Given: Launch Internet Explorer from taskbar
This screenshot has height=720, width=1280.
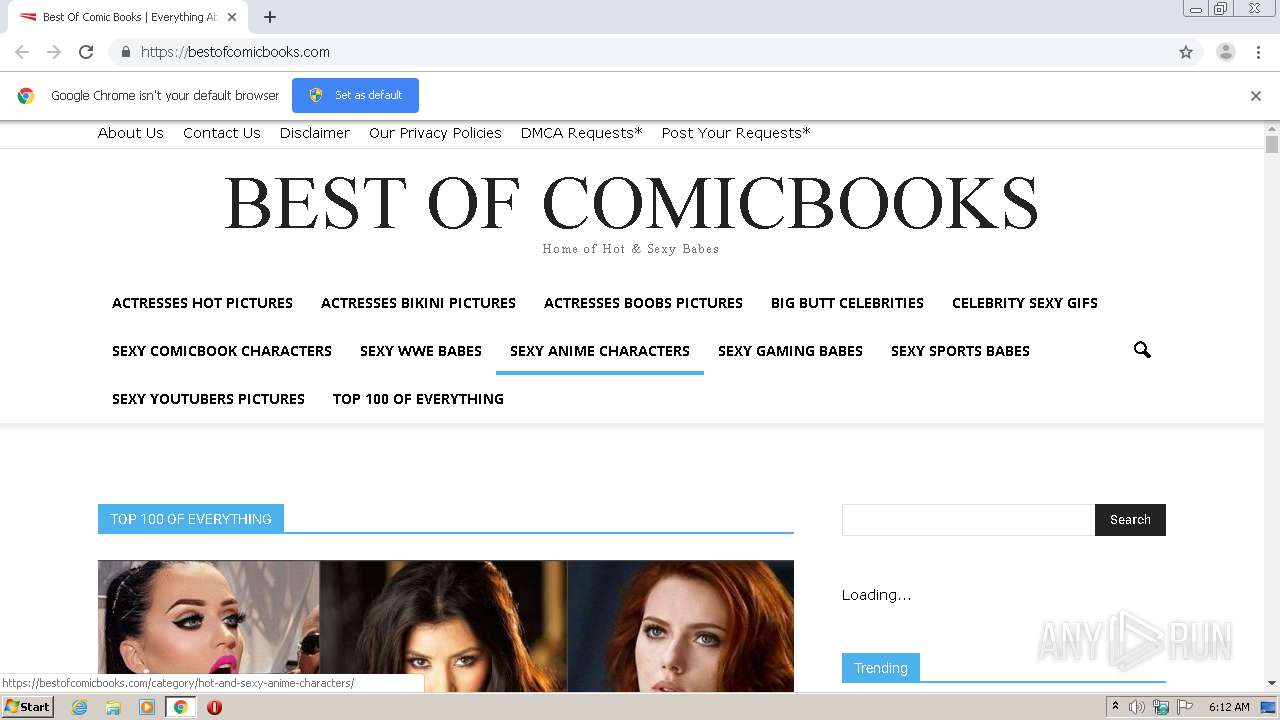Looking at the screenshot, I should coord(80,707).
